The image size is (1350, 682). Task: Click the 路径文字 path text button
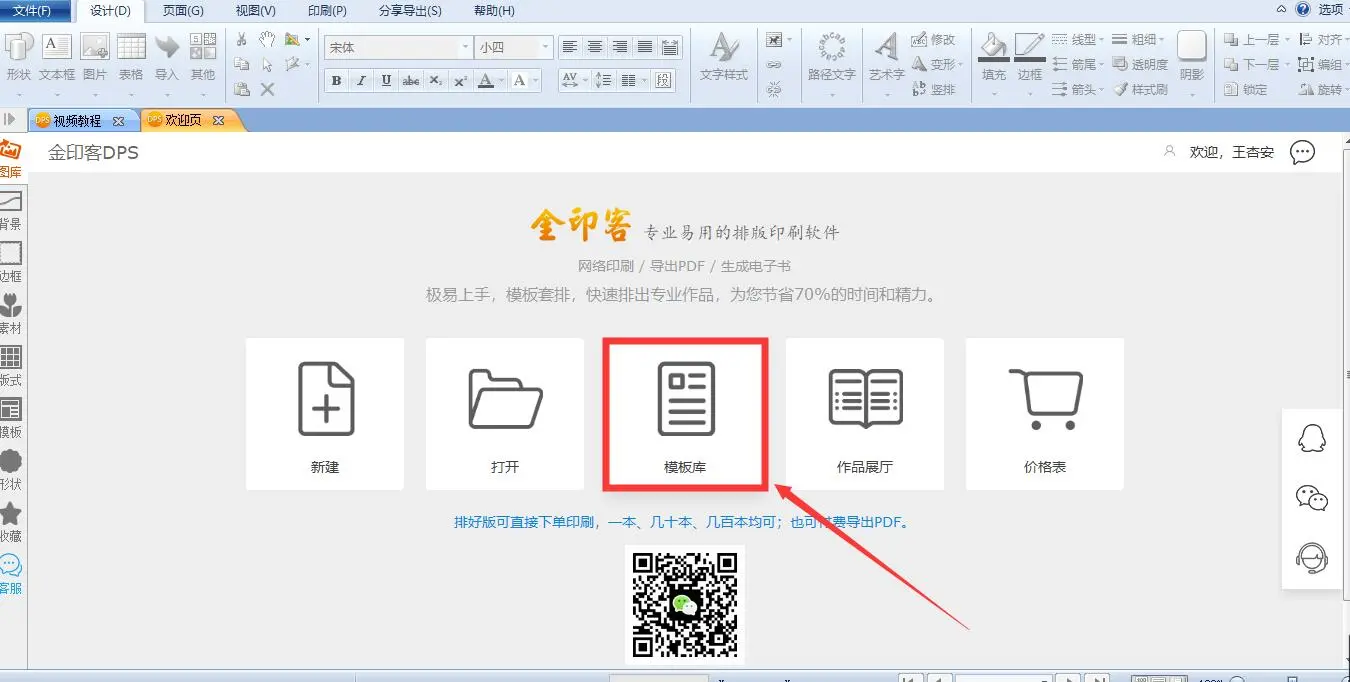pos(831,56)
